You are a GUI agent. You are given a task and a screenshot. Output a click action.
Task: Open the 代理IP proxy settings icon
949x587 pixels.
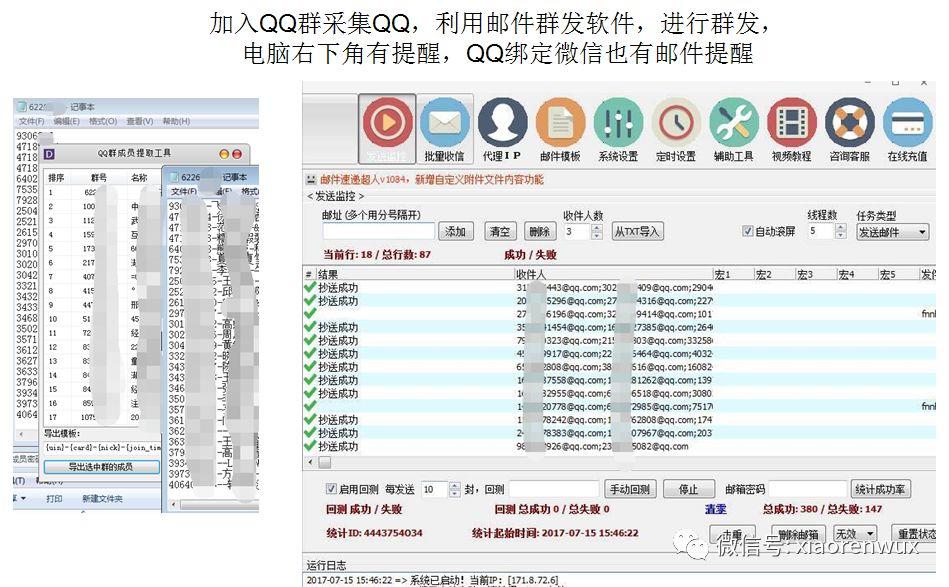[x=502, y=123]
